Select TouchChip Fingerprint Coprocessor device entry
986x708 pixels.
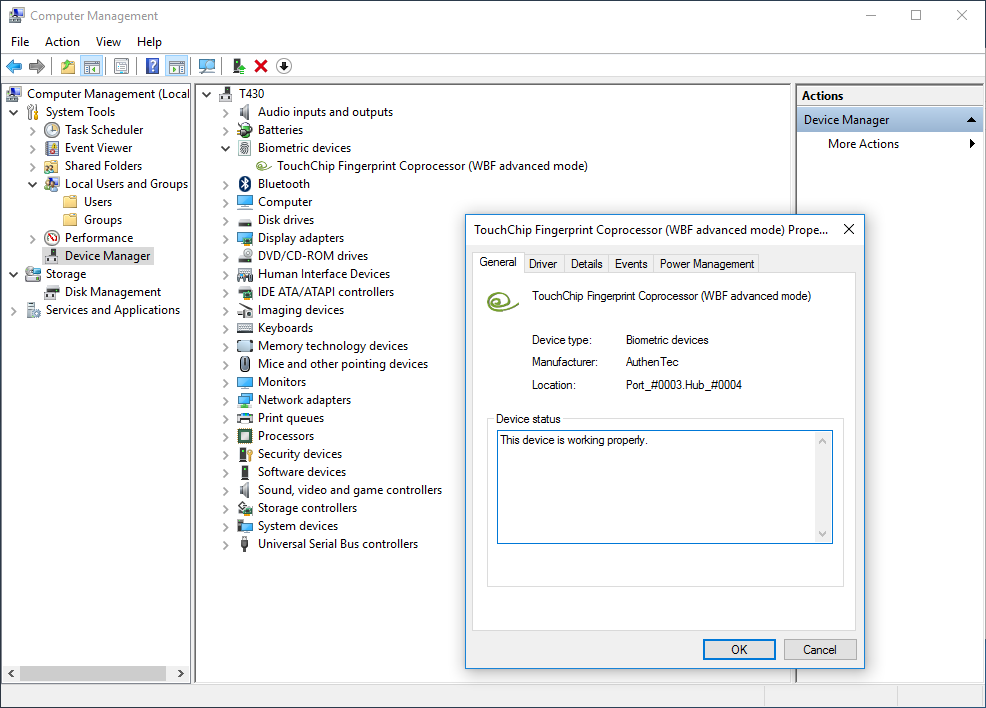pos(432,166)
